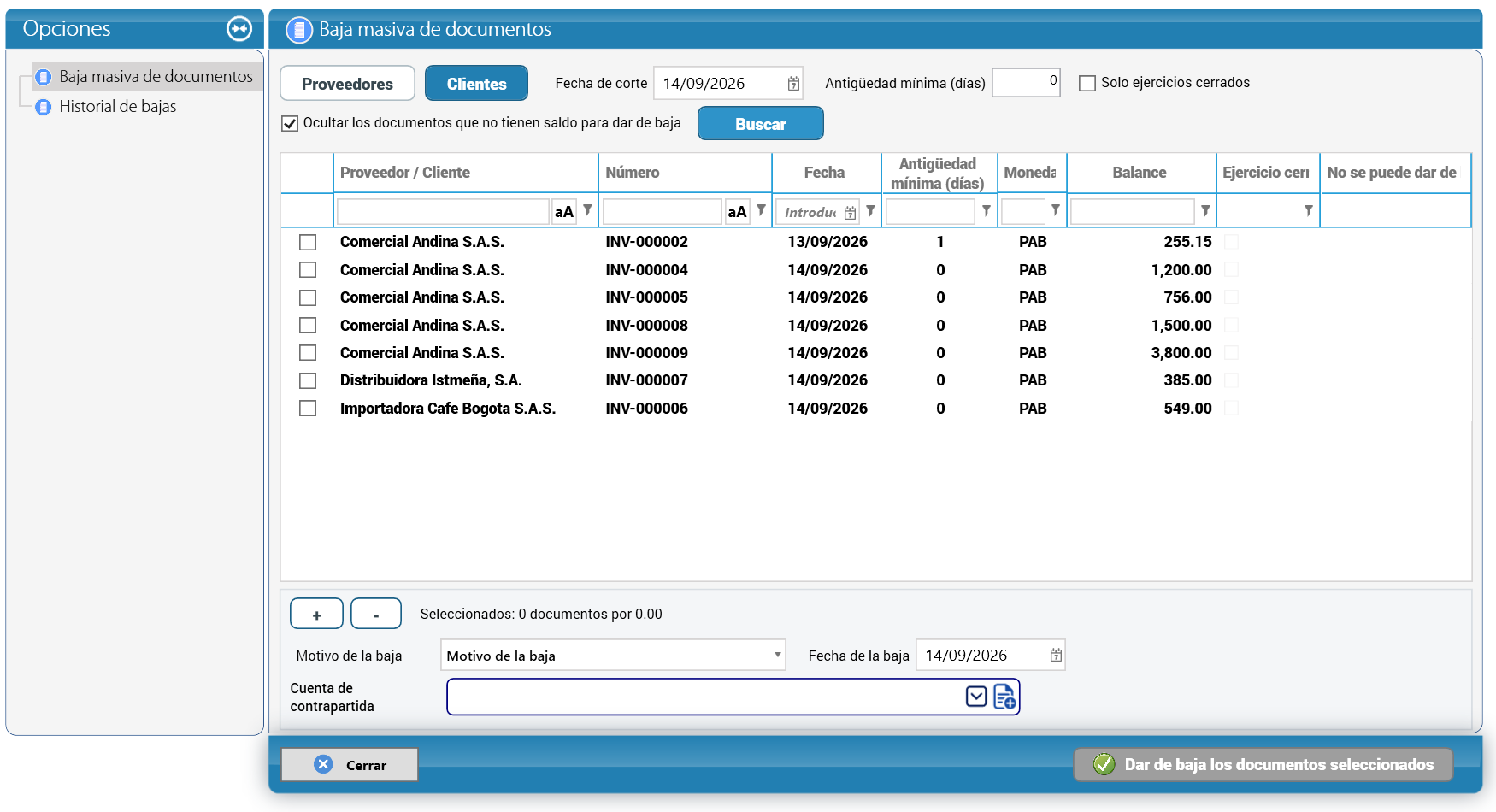This screenshot has width=1496, height=812.
Task: Toggle case-sensitive filter for Número column
Action: [x=738, y=212]
